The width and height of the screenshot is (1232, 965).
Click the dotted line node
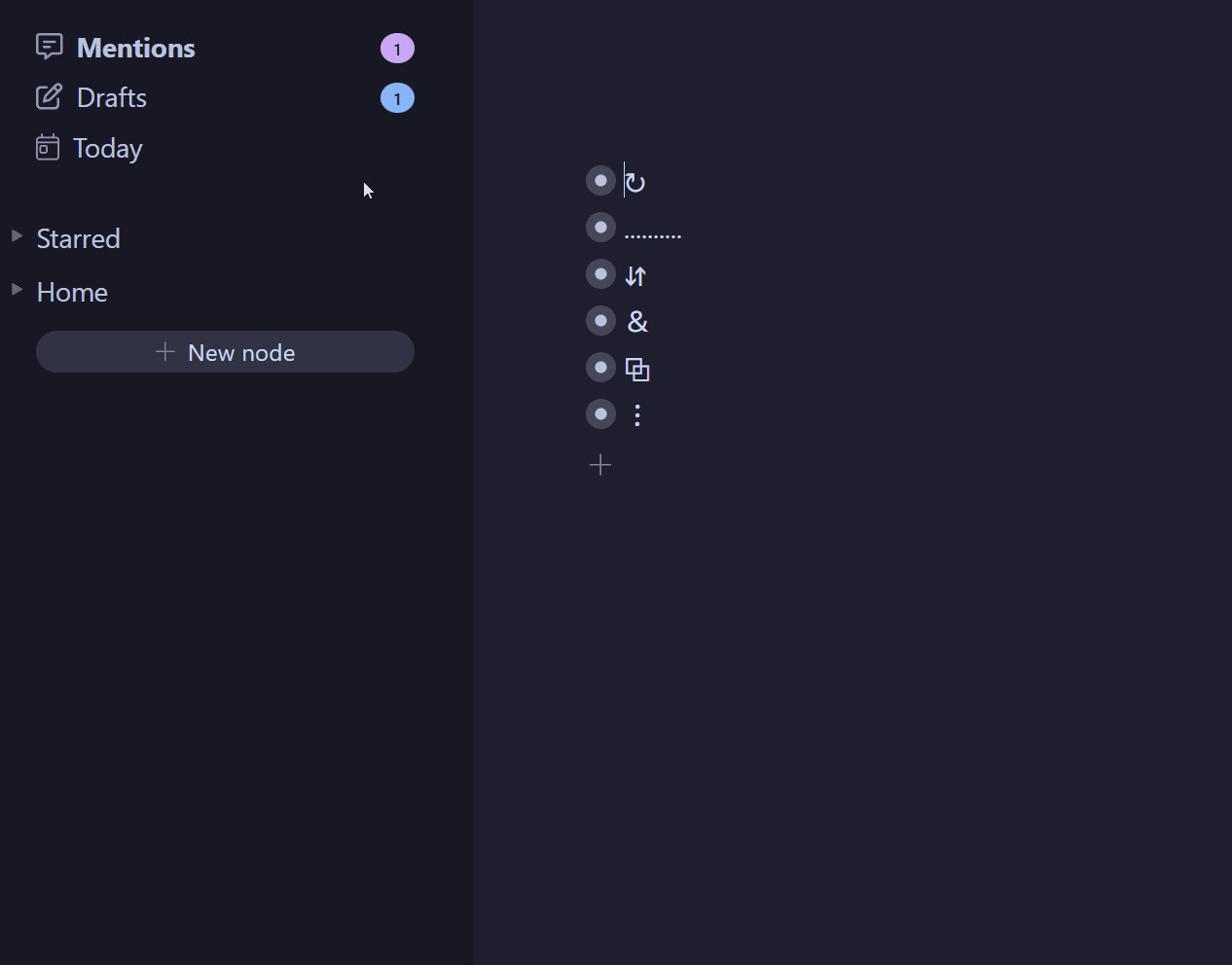click(x=652, y=234)
